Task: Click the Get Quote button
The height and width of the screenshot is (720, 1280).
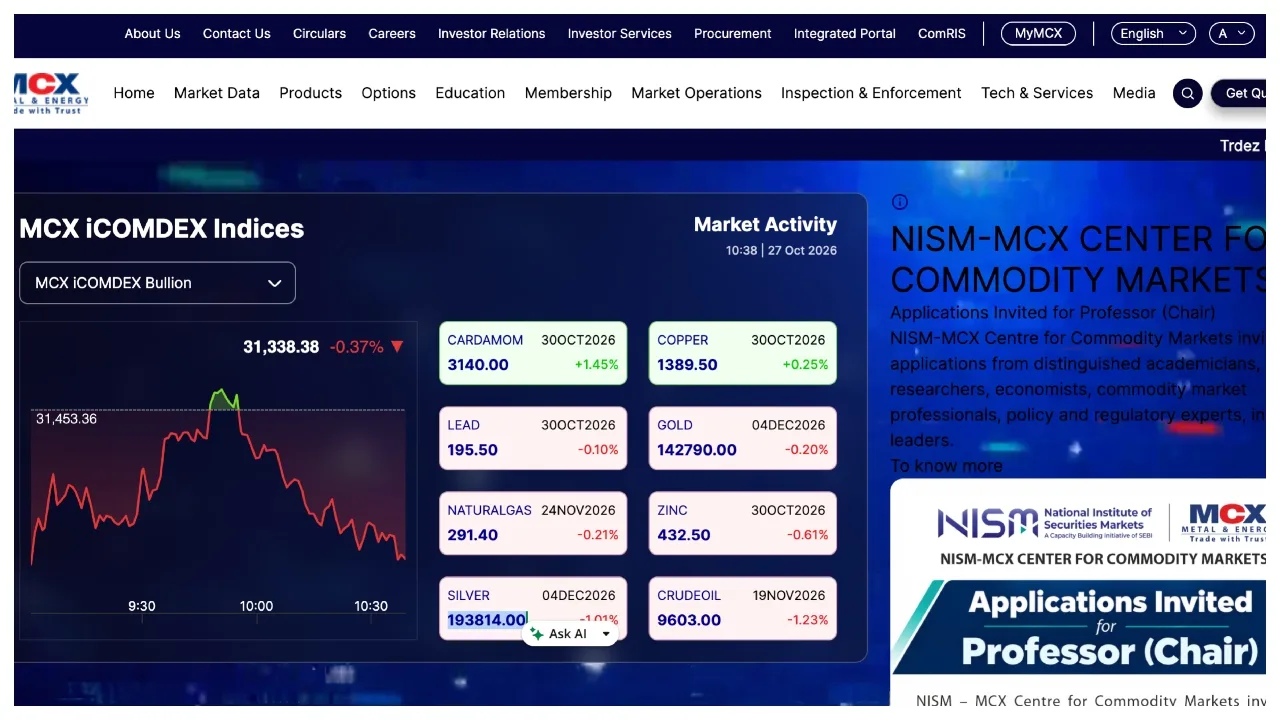Action: click(x=1240, y=93)
